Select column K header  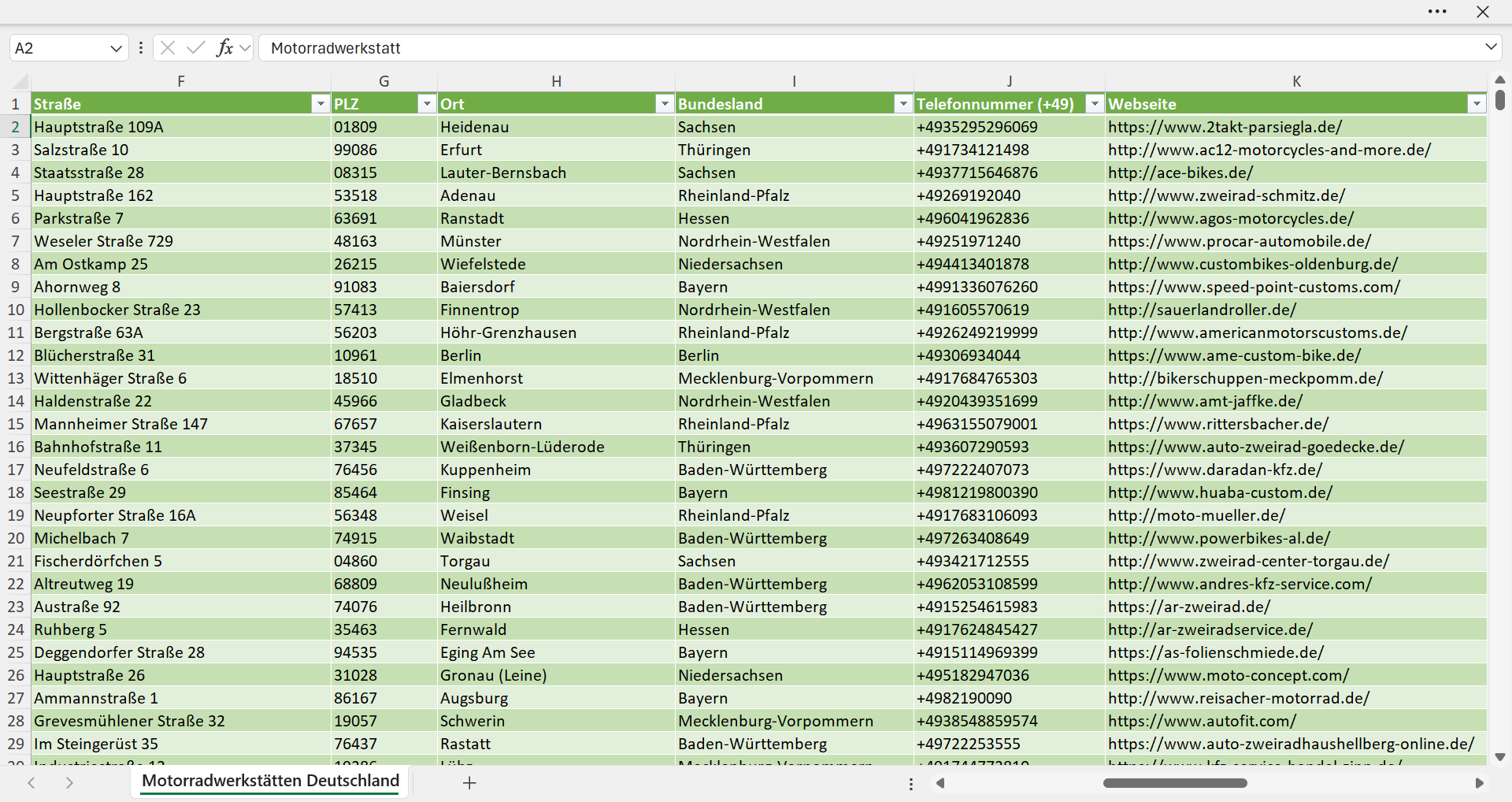click(1296, 81)
